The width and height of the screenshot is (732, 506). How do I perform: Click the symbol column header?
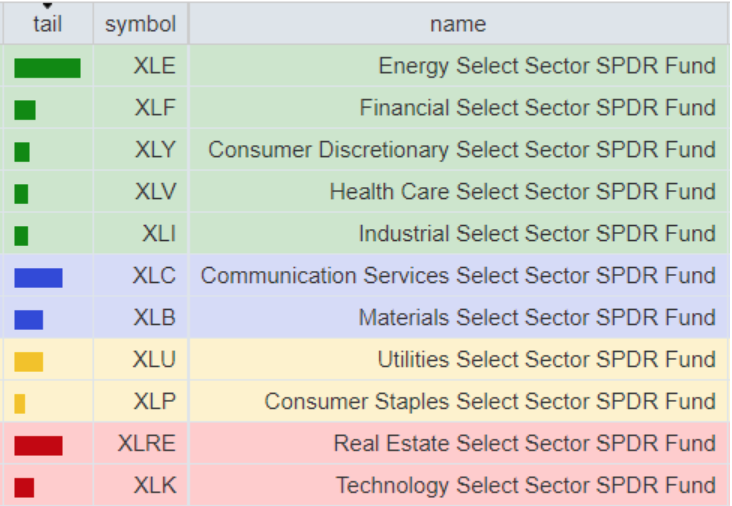(x=140, y=24)
